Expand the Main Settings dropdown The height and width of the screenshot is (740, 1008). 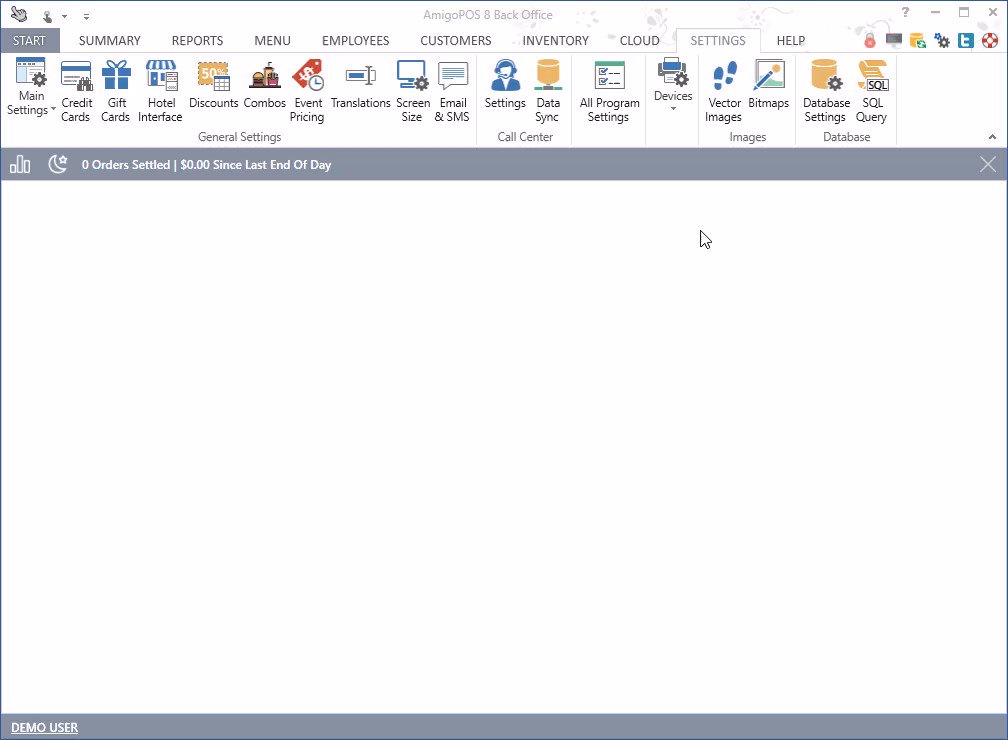(31, 90)
